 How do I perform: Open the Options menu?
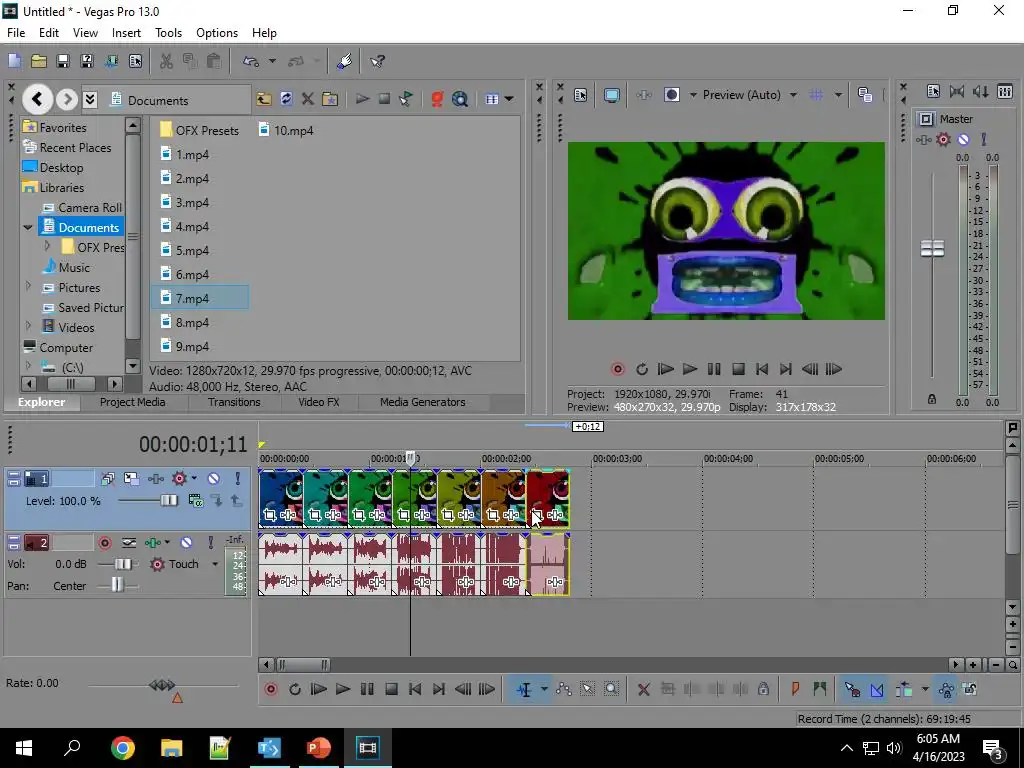(x=217, y=33)
